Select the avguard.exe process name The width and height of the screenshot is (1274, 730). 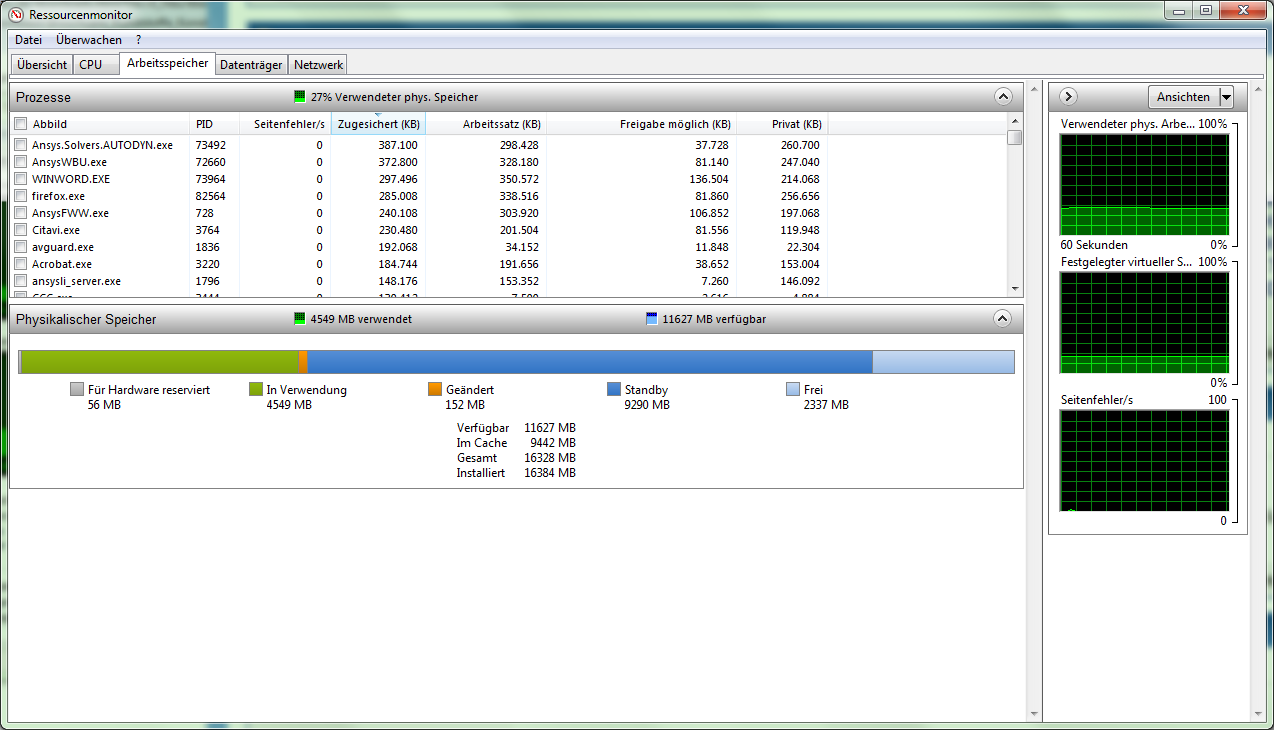pyautogui.click(x=63, y=247)
